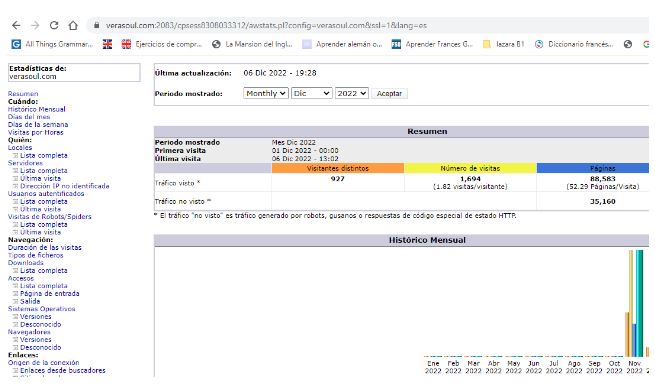Open Dirección IP no identificada link
Image resolution: width=655 pixels, height=388 pixels.
point(65,186)
